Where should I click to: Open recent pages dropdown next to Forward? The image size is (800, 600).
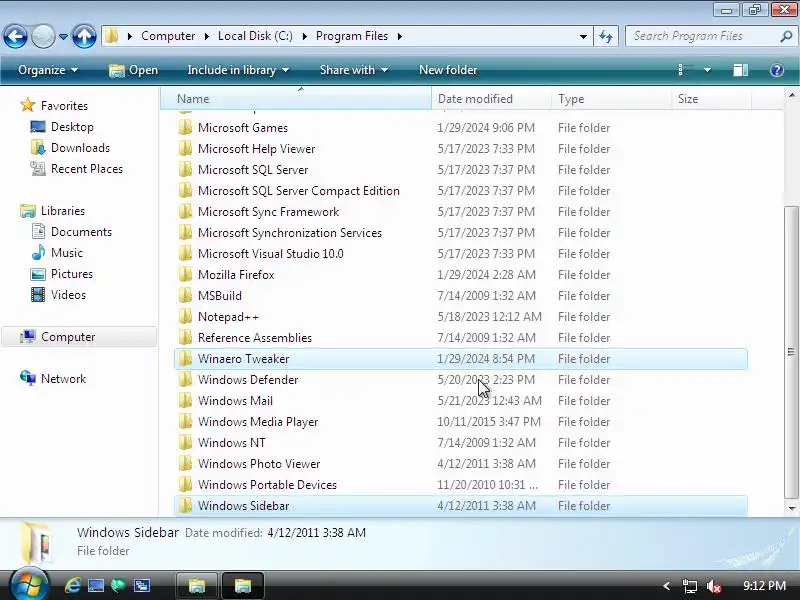click(63, 37)
